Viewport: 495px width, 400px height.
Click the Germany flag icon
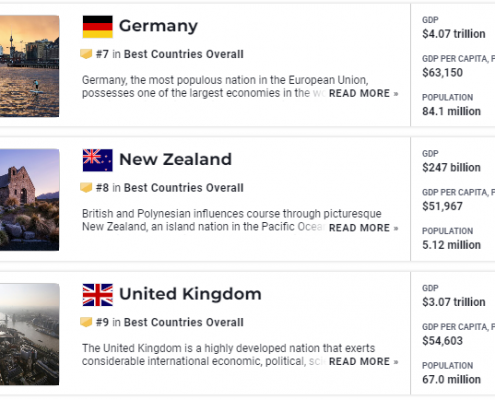98,27
